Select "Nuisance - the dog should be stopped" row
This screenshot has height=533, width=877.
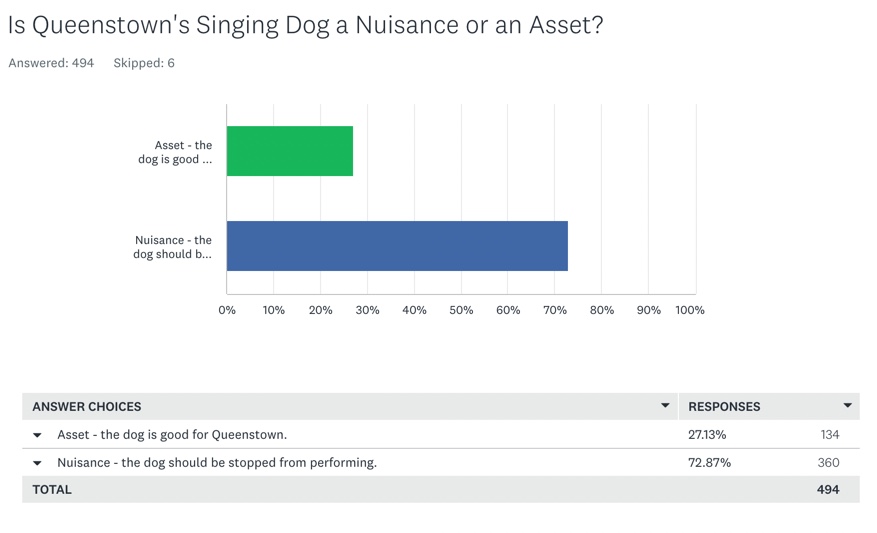pyautogui.click(x=217, y=463)
